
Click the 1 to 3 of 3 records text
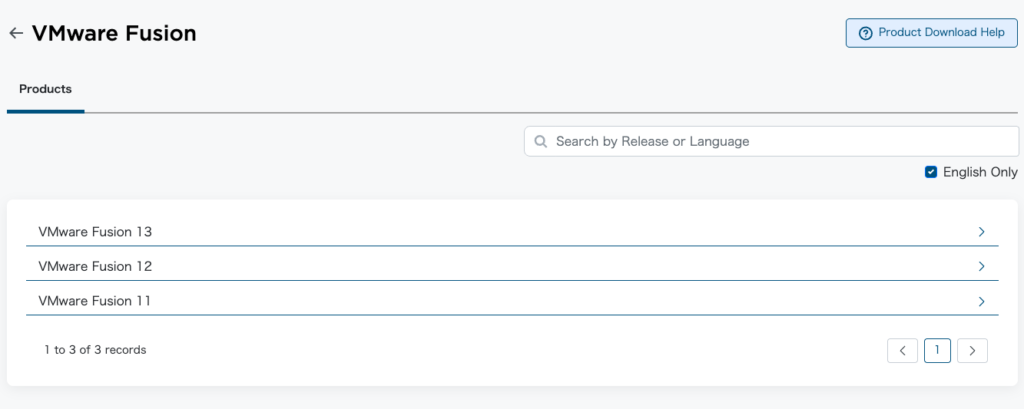coord(95,350)
